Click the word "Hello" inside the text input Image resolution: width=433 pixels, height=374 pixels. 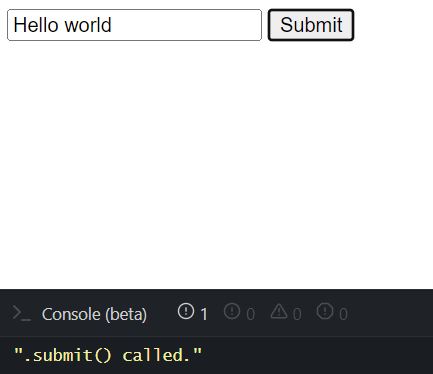point(36,25)
